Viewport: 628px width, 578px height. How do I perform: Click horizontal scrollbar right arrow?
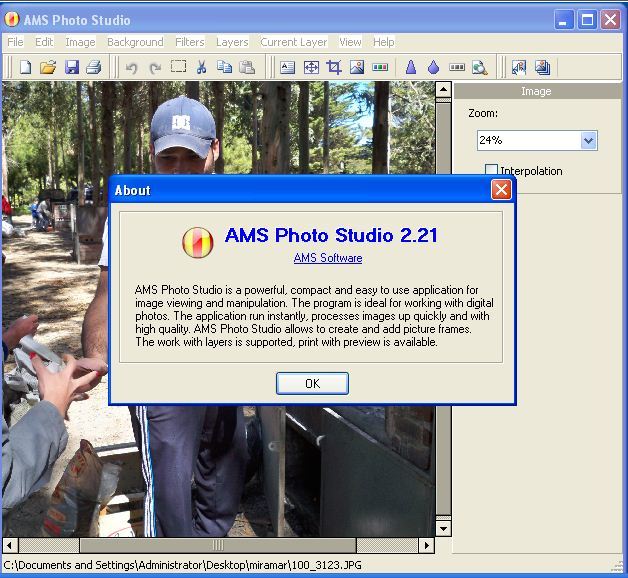point(427,545)
